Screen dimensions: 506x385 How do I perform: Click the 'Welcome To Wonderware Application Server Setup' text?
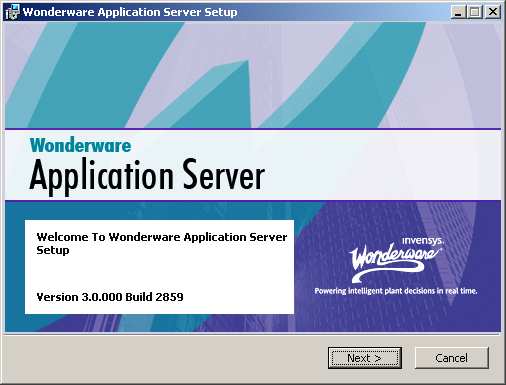(162, 243)
